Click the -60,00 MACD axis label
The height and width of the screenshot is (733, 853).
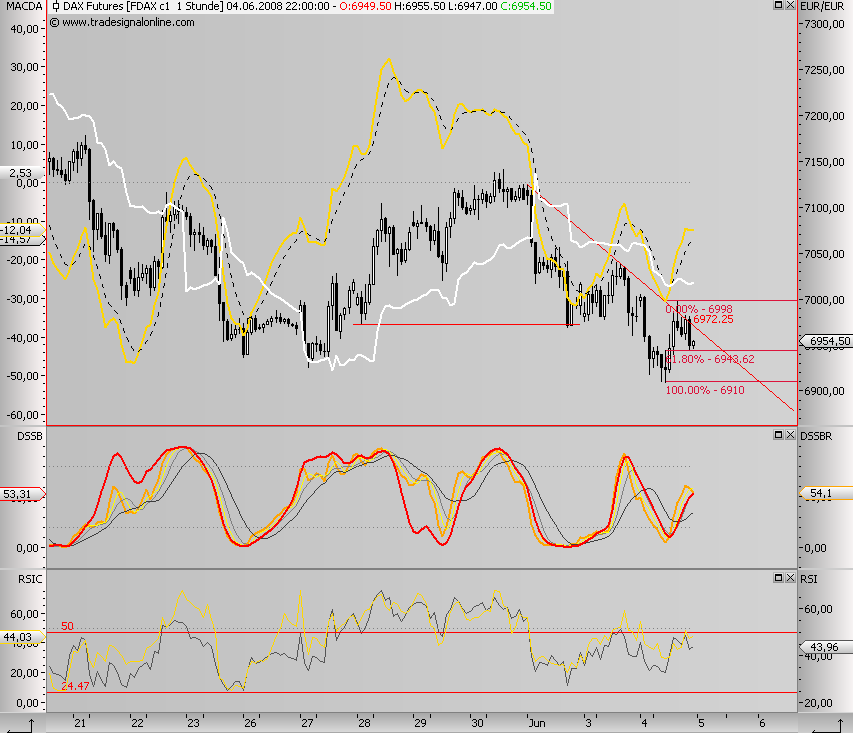(23, 415)
